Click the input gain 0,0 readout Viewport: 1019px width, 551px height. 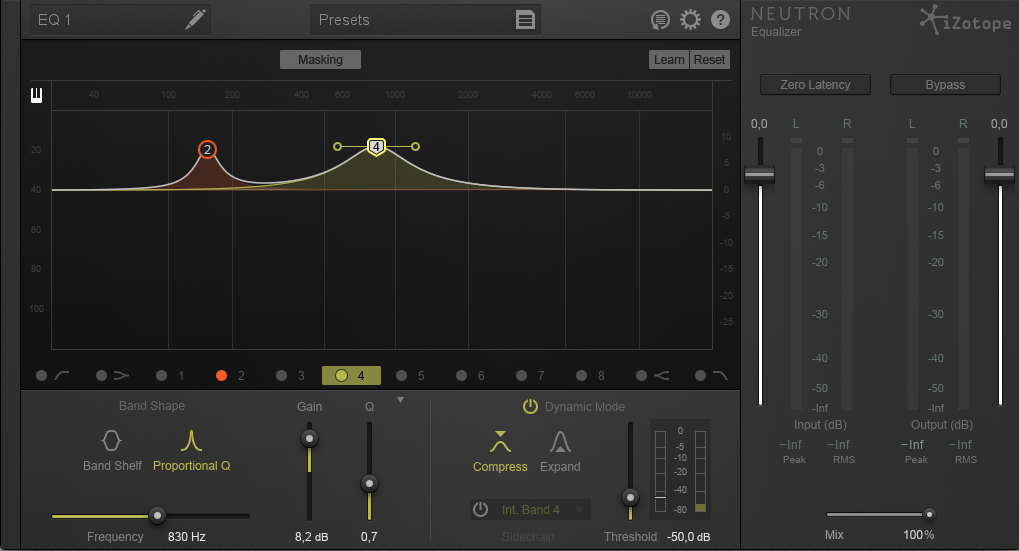pyautogui.click(x=759, y=123)
